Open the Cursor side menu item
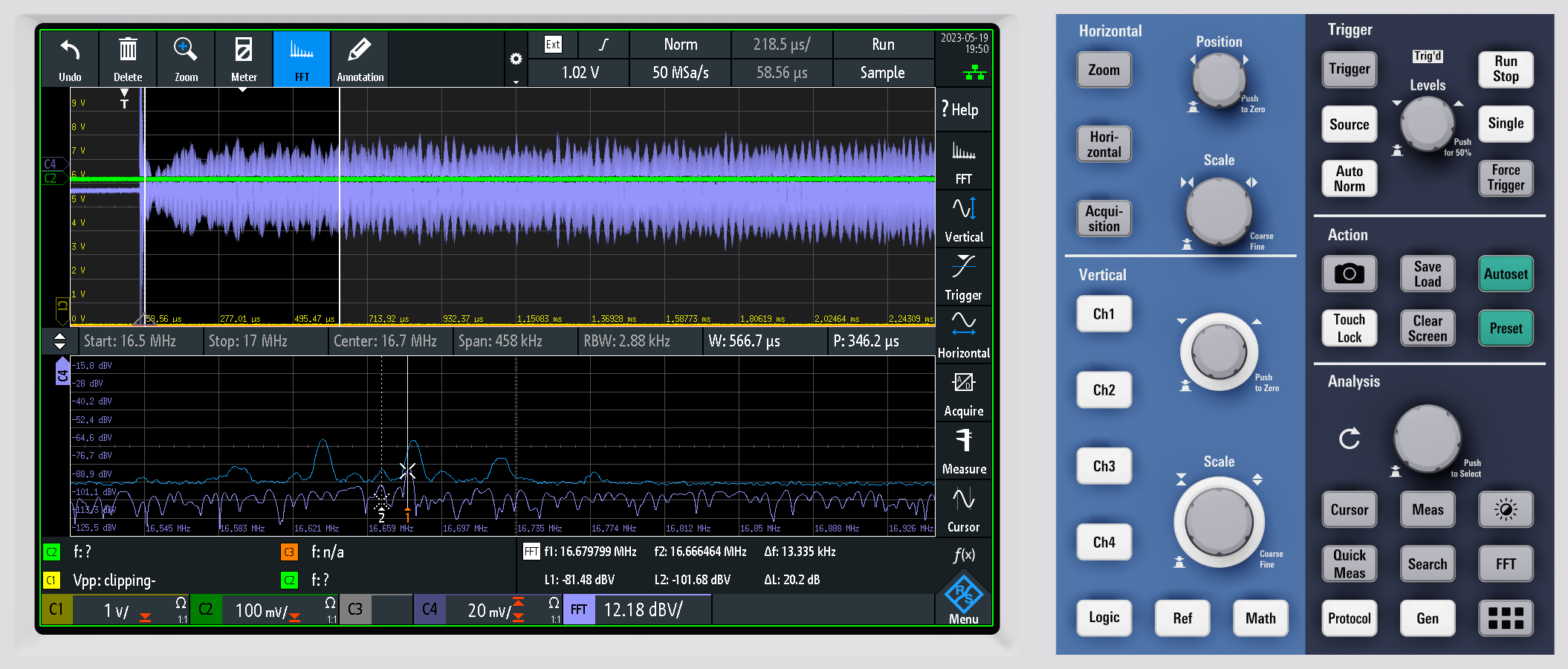Image resolution: width=1568 pixels, height=669 pixels. tap(964, 509)
